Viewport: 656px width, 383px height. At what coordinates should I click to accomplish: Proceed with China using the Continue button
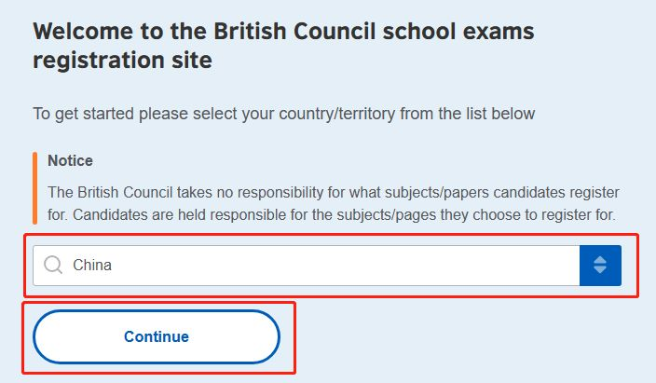pos(156,337)
